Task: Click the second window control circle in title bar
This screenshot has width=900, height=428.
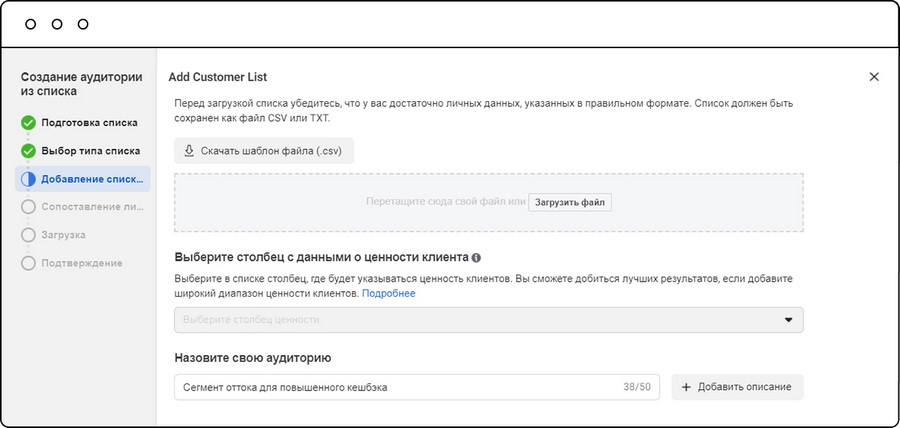Action: point(57,24)
